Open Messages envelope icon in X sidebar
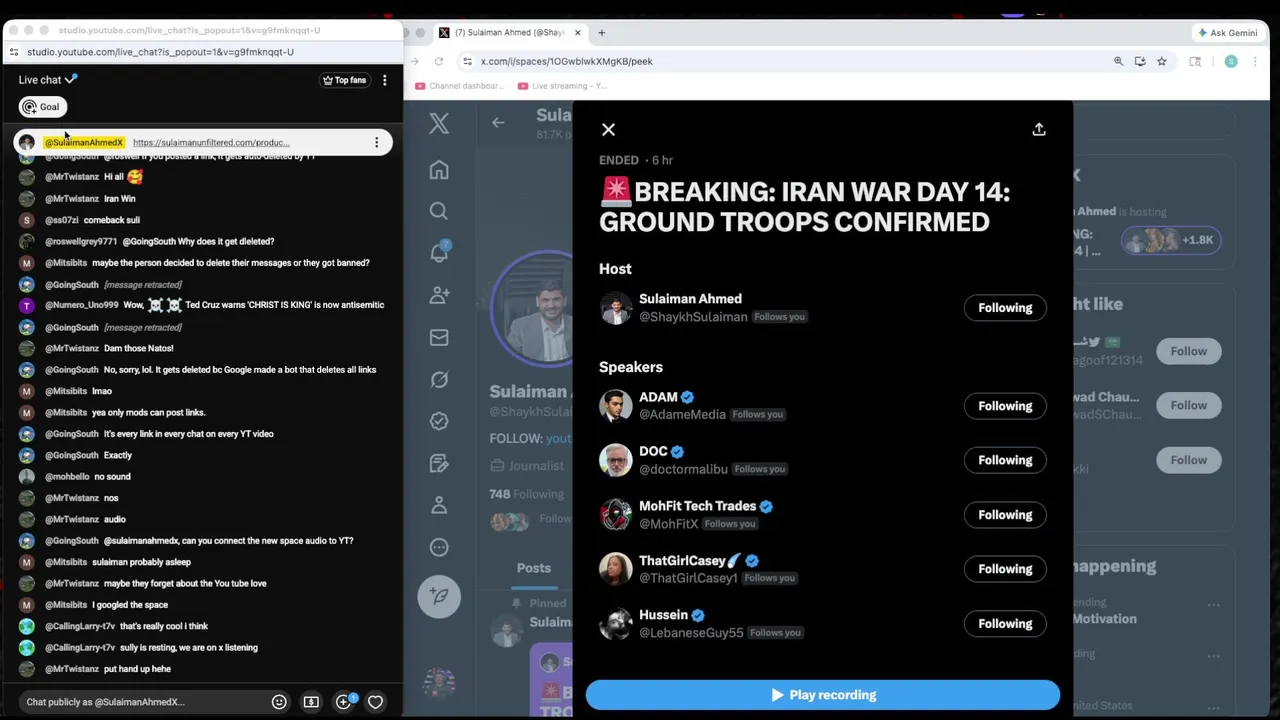 439,337
